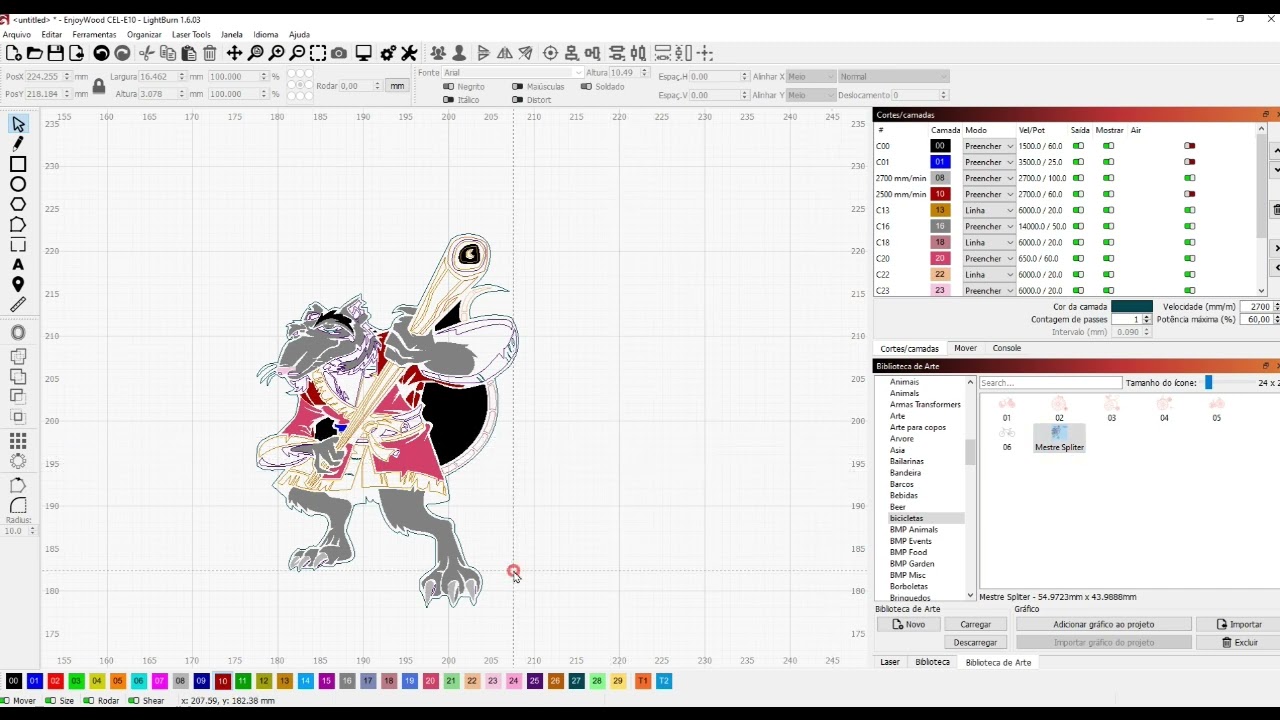Save the project with the floppy icon

click(55, 53)
